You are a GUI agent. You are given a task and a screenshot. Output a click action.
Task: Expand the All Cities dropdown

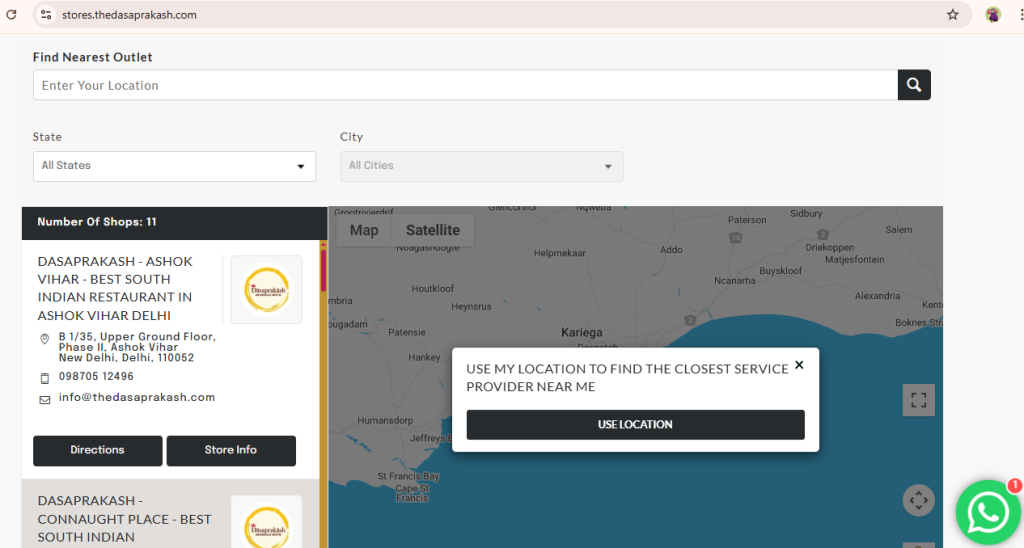(481, 166)
